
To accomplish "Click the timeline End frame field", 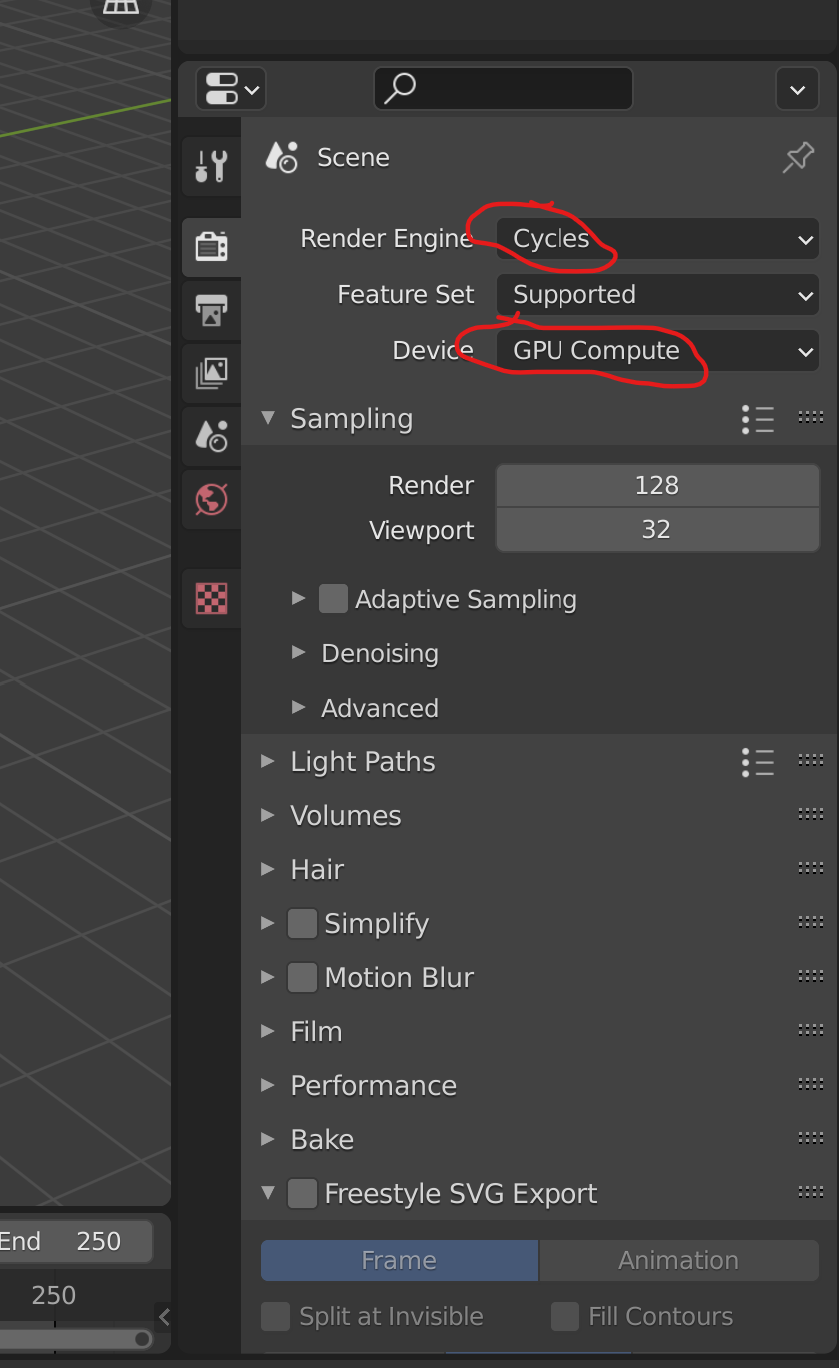I will click(76, 1241).
